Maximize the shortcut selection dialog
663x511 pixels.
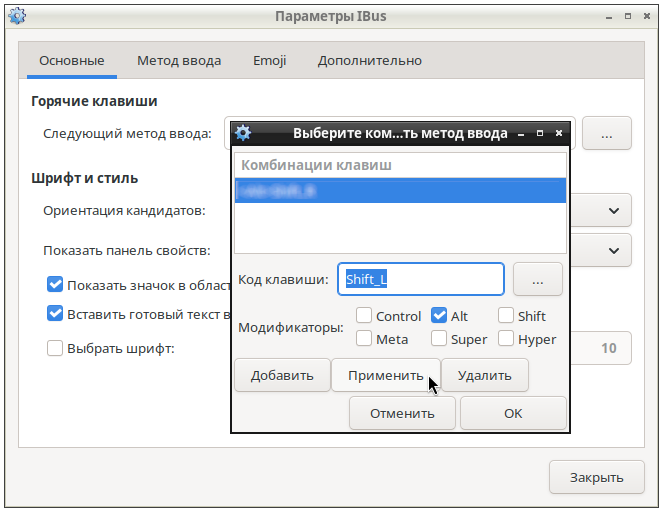click(540, 133)
